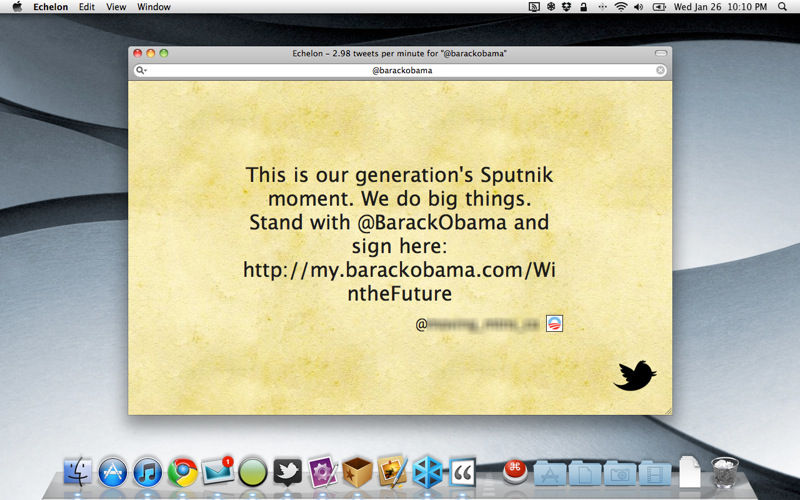Open the search field magnifier dropdown

tap(141, 70)
